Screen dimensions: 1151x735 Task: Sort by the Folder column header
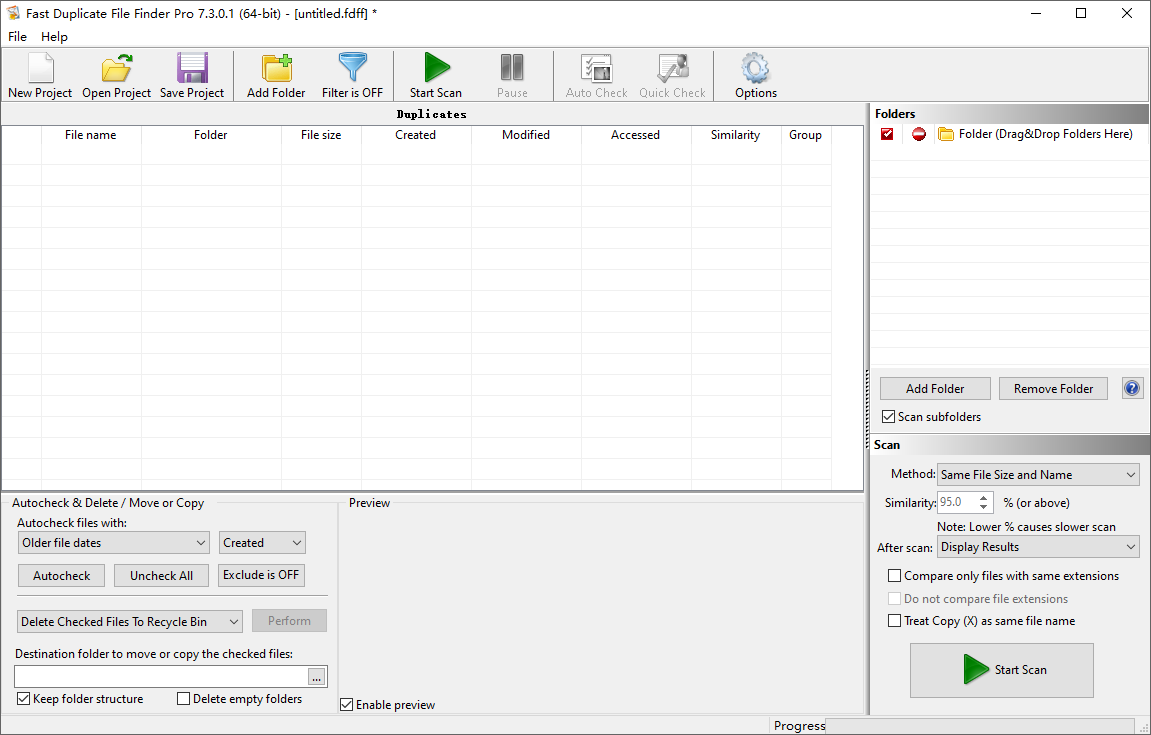pyautogui.click(x=211, y=135)
